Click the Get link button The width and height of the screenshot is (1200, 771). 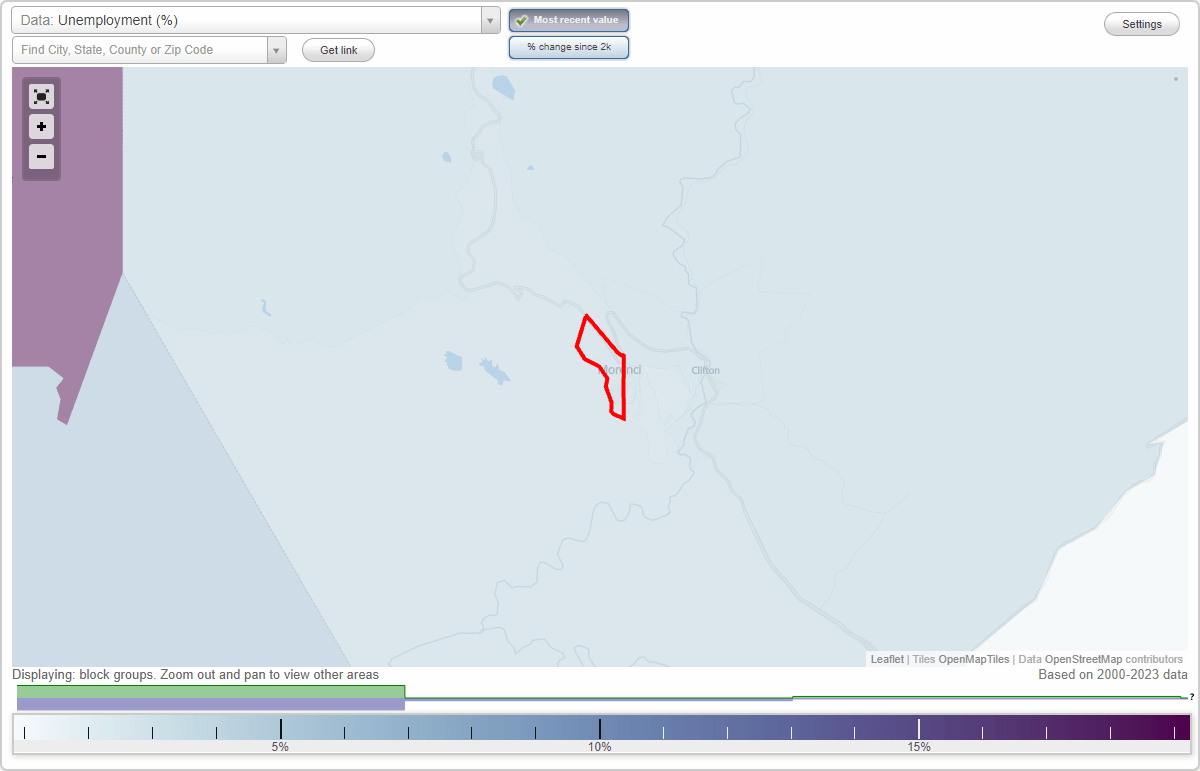(x=338, y=50)
